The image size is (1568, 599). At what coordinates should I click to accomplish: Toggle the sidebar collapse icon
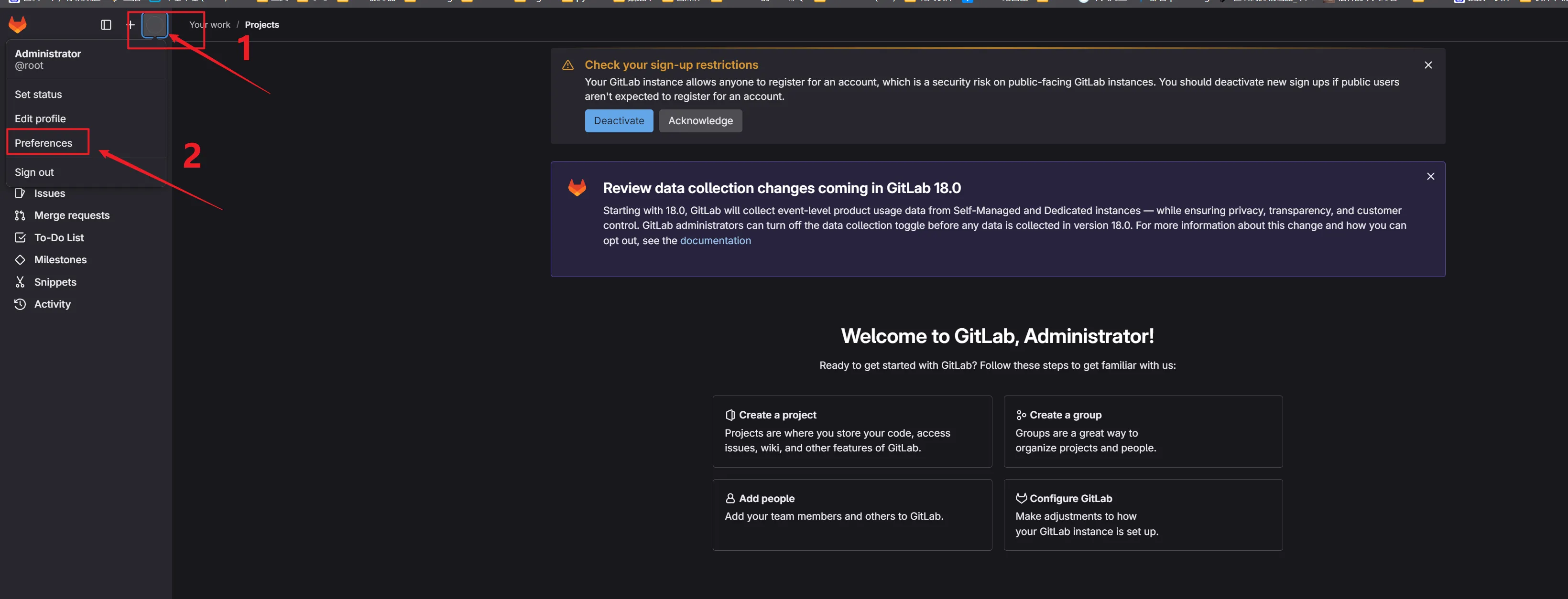pos(106,25)
